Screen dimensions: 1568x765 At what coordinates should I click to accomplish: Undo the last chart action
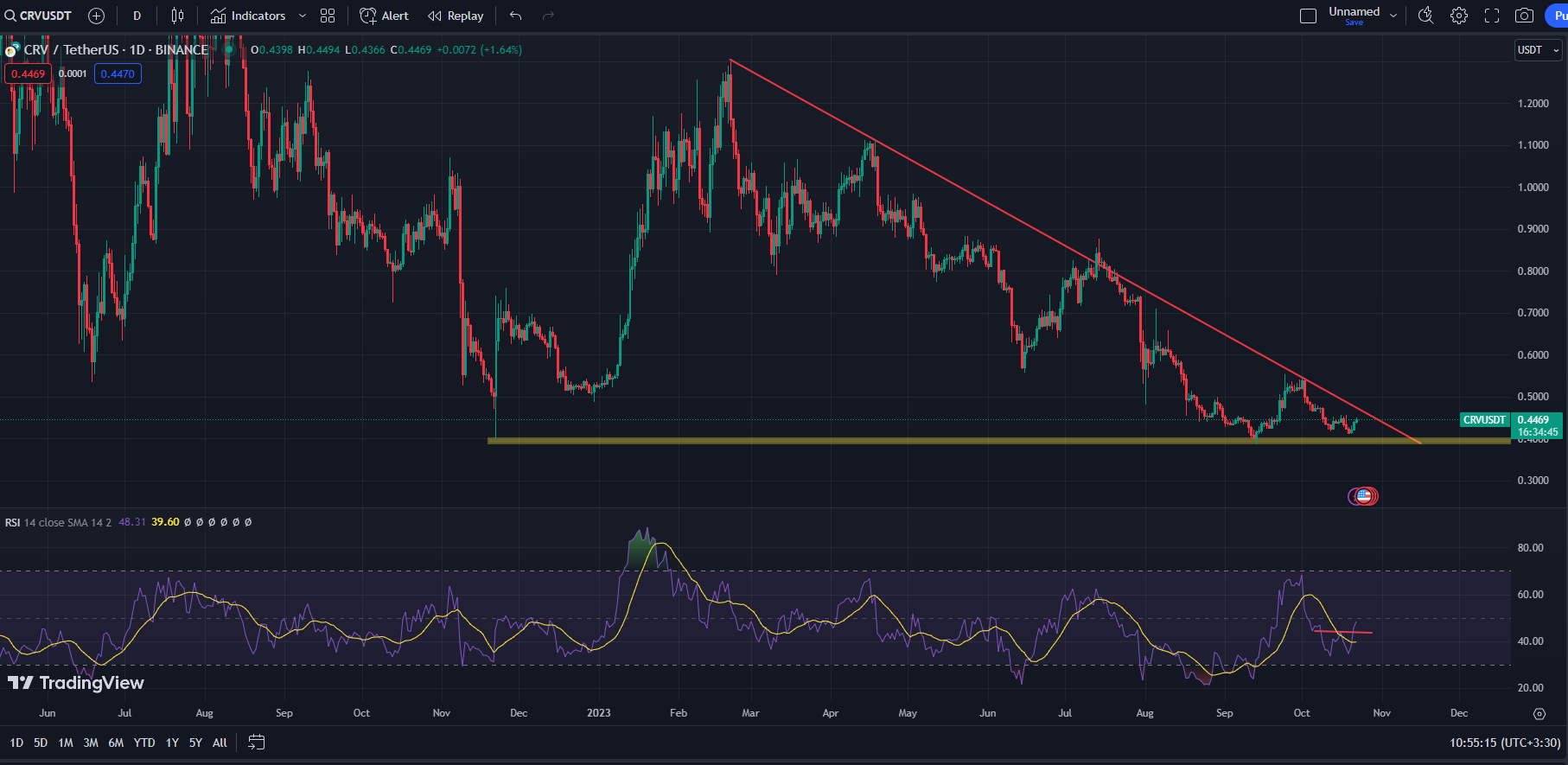[x=516, y=16]
